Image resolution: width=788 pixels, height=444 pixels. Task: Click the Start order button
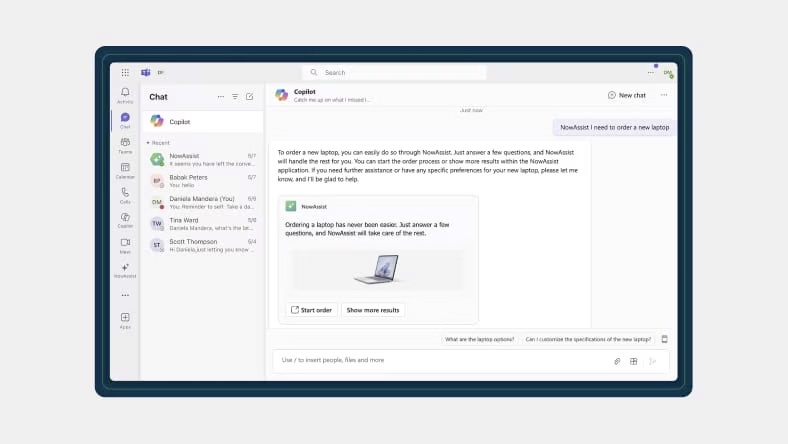(312, 310)
